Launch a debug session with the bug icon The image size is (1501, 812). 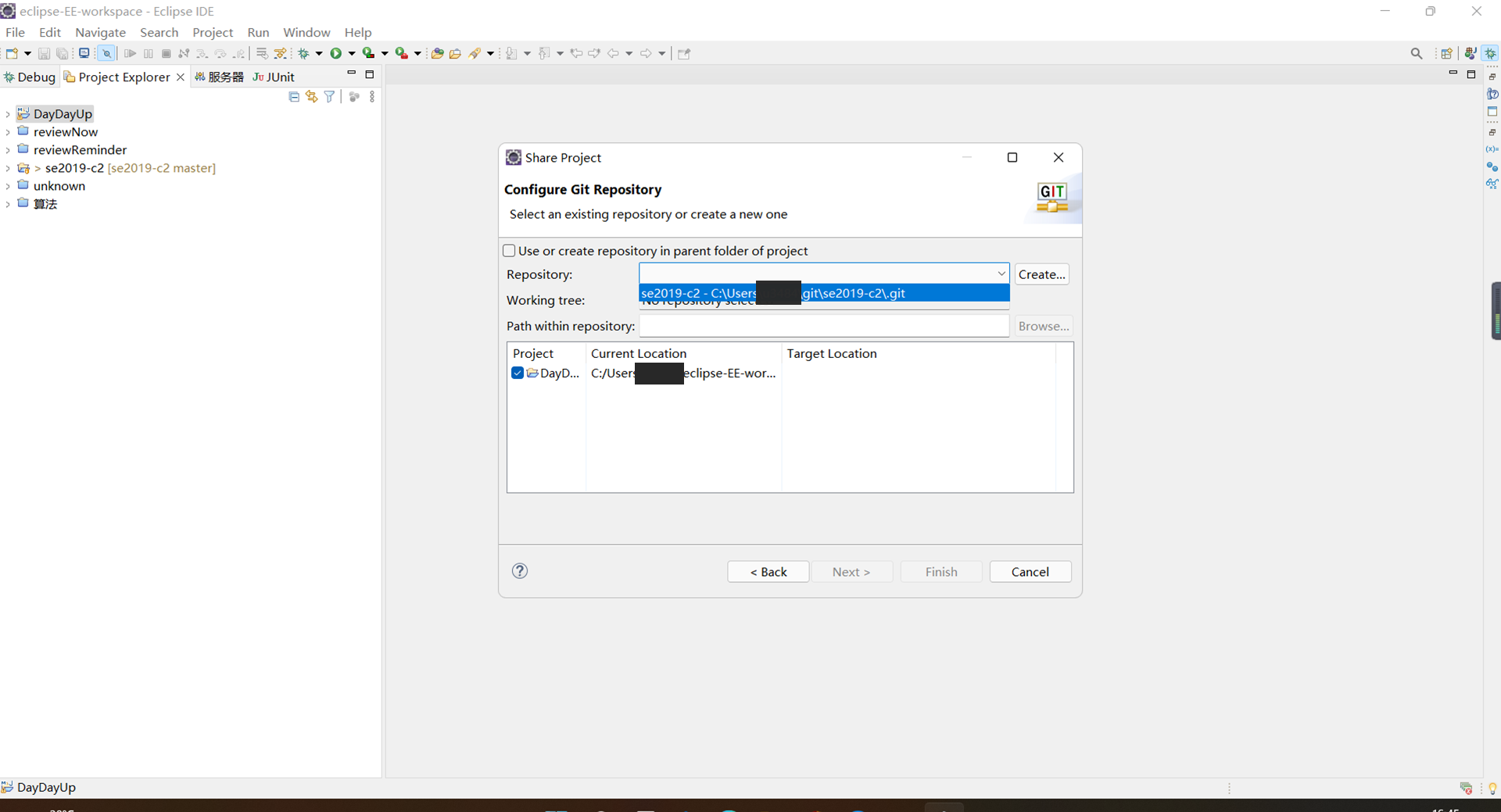(305, 53)
